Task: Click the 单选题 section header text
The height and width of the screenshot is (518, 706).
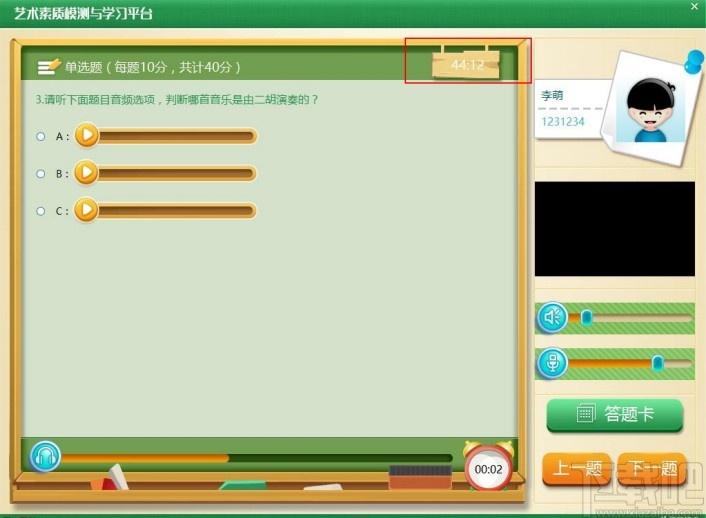Action: pos(153,68)
